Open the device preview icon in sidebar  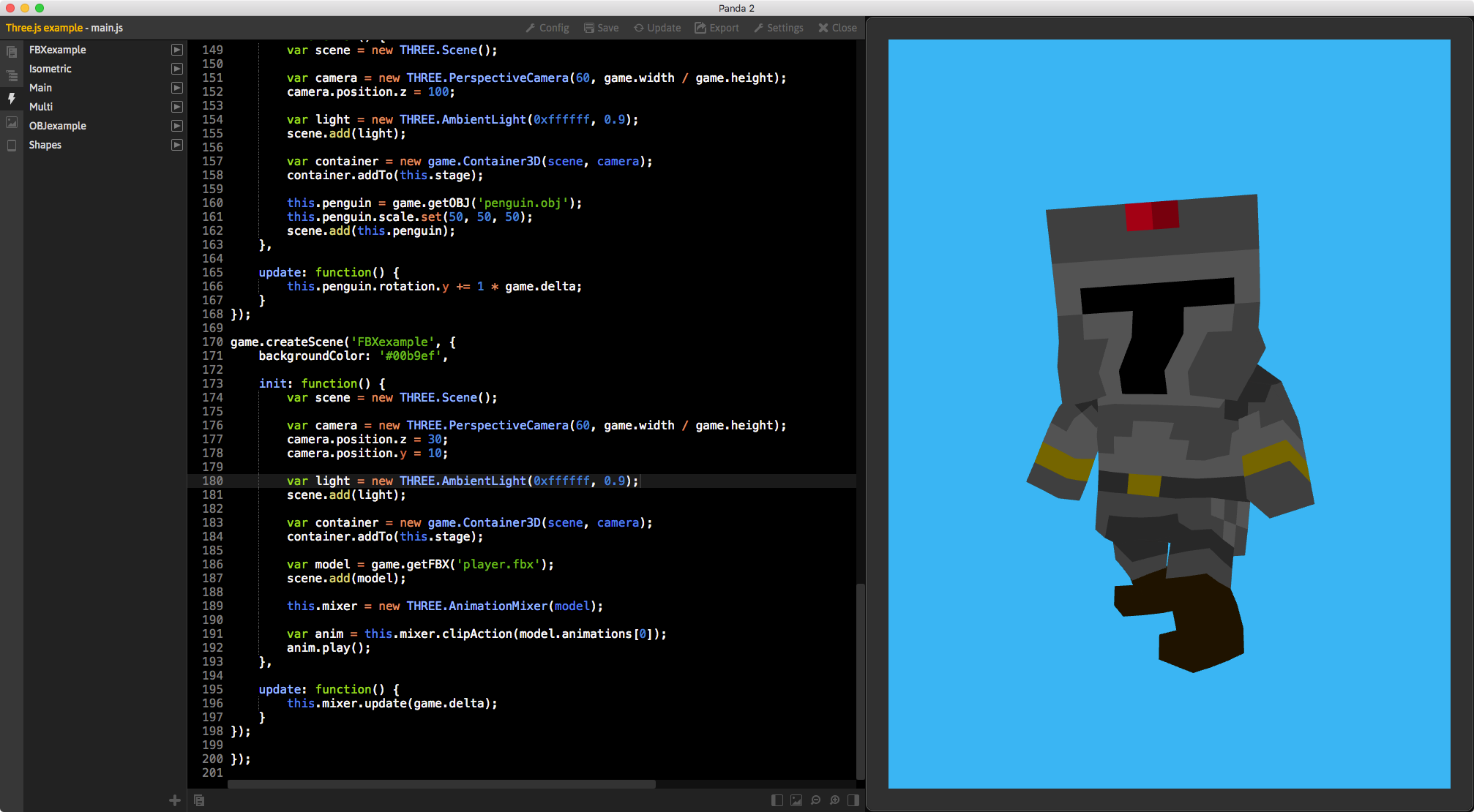point(12,146)
